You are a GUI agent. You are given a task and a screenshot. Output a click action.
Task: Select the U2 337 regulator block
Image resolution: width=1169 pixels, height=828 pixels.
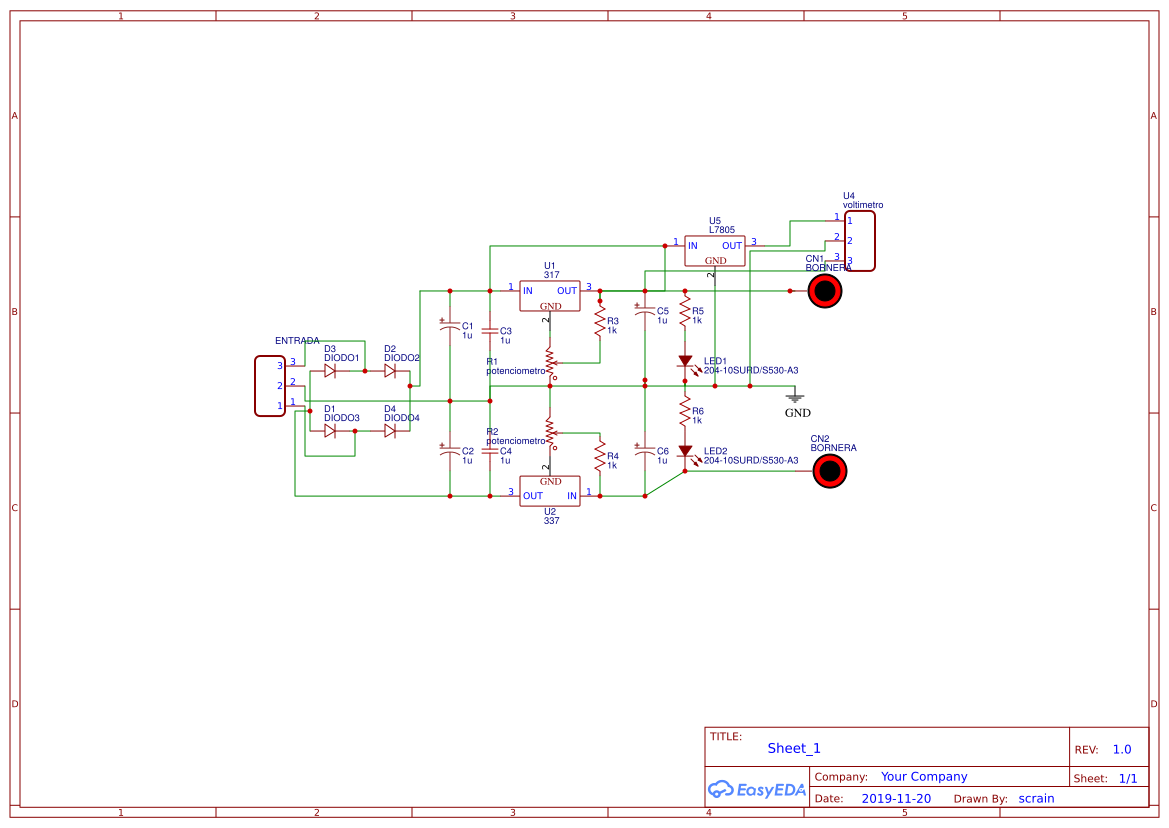tap(549, 490)
